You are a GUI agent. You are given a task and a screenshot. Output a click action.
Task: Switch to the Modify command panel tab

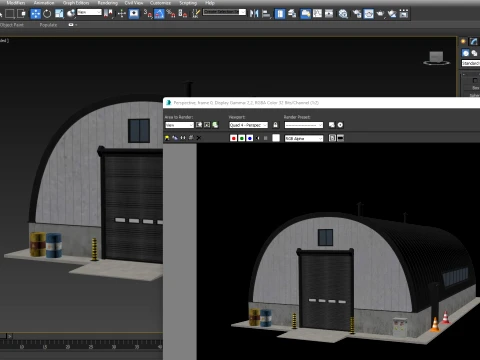click(x=474, y=41)
